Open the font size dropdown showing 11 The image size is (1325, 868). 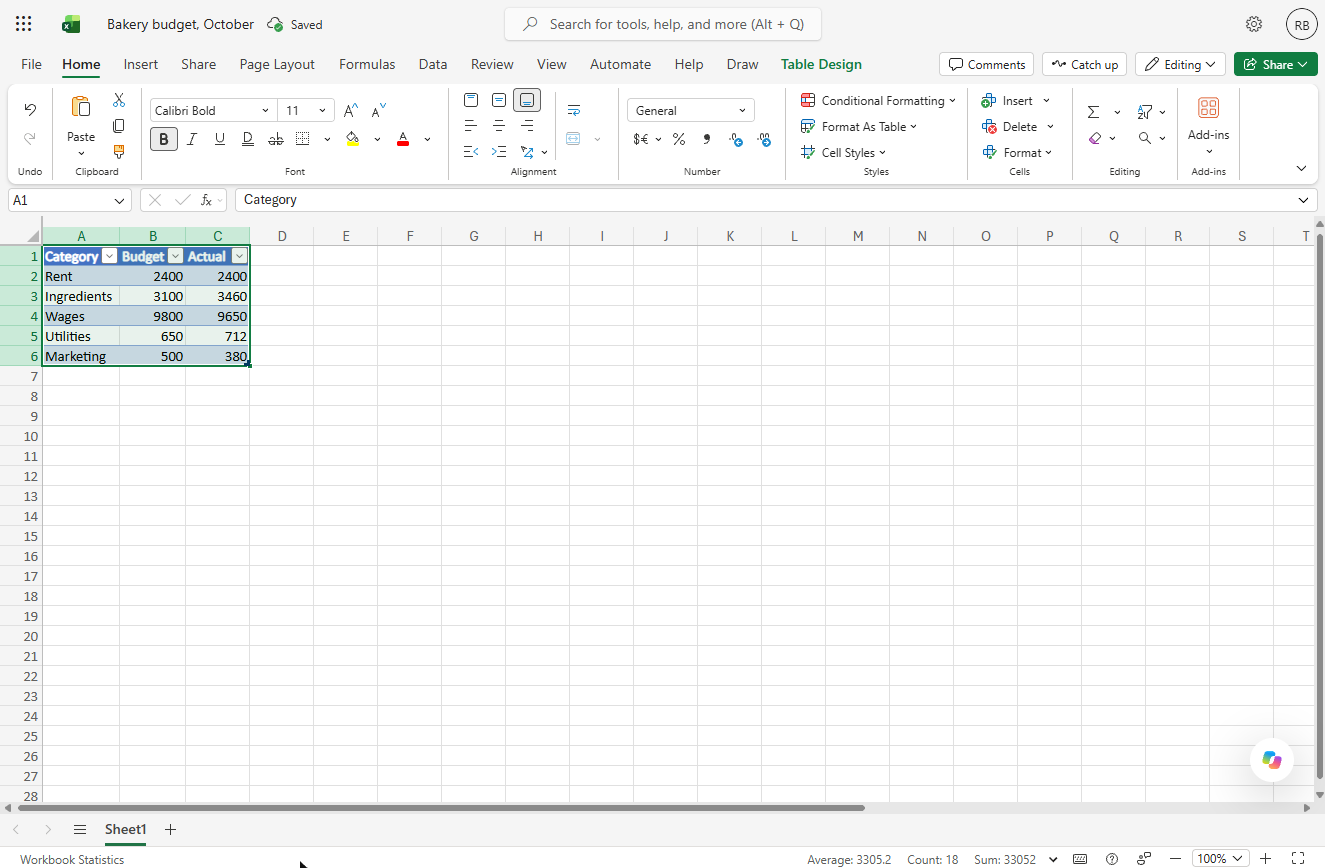322,111
